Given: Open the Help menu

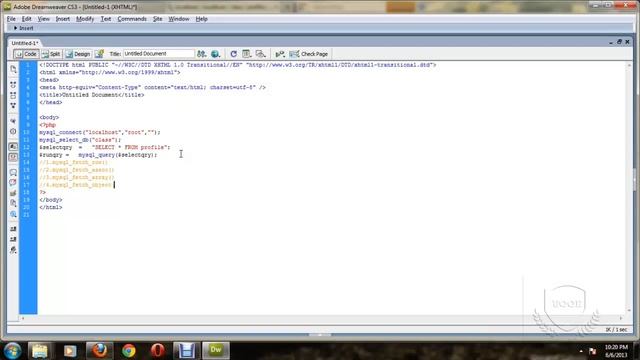Looking at the screenshot, I should click(x=201, y=19).
